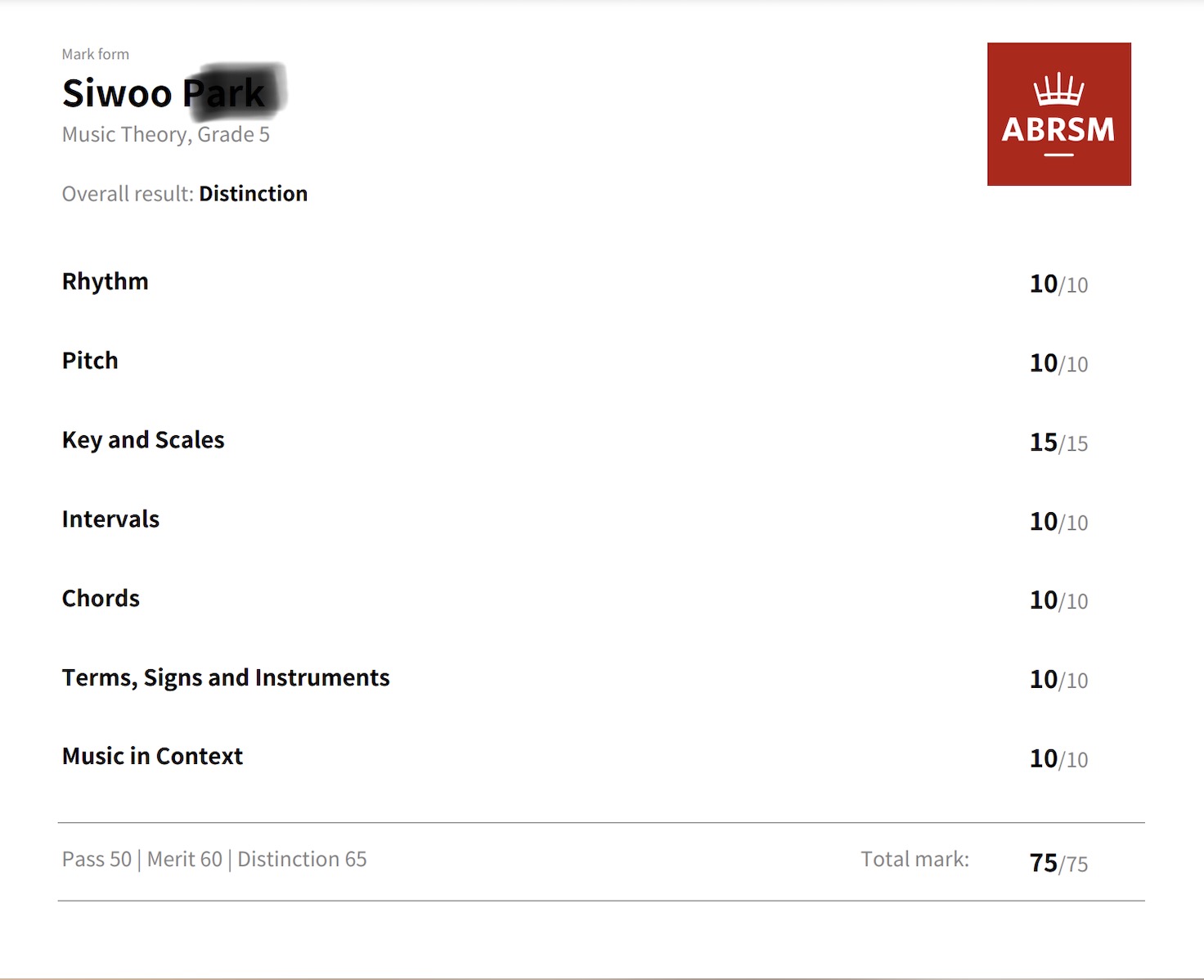1204x980 pixels.
Task: Select the candidate name Siwoo Park
Action: point(164,93)
